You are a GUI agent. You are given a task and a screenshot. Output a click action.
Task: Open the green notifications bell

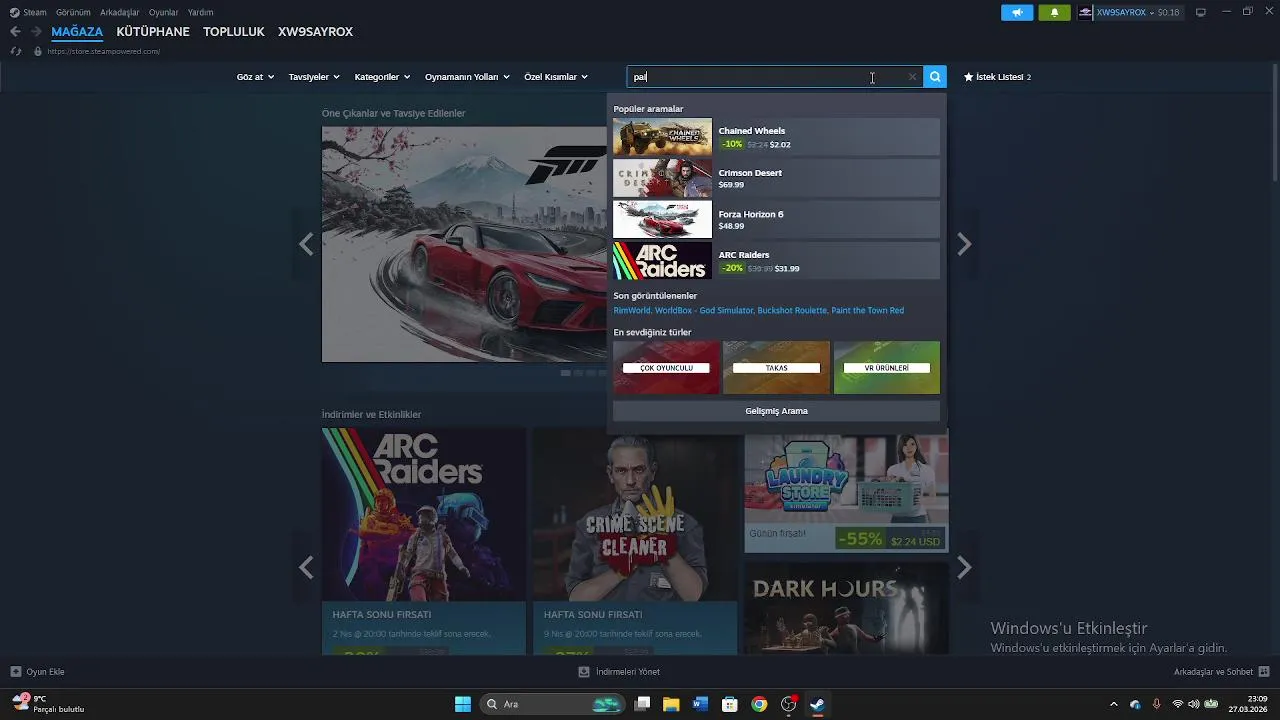pos(1054,13)
